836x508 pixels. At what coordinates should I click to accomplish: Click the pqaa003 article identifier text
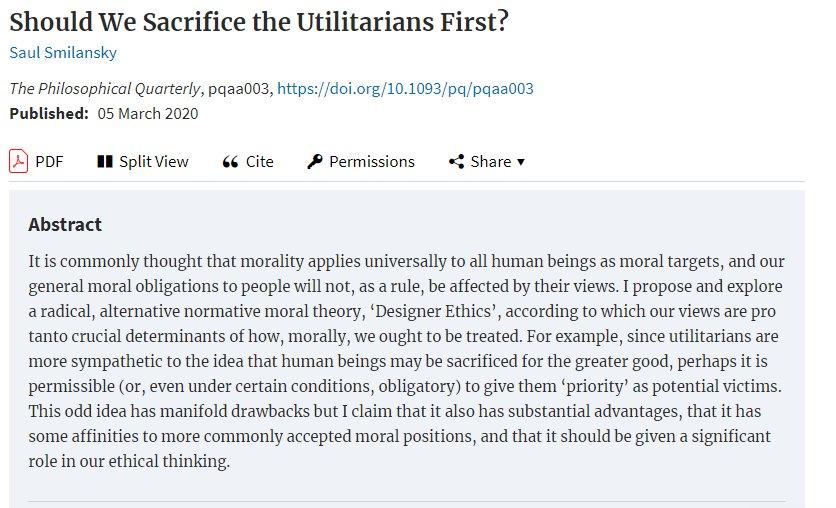238,88
